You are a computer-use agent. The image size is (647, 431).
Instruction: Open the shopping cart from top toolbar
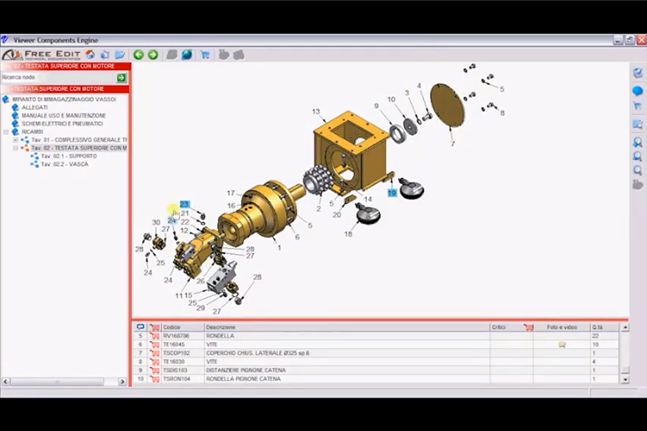point(205,54)
